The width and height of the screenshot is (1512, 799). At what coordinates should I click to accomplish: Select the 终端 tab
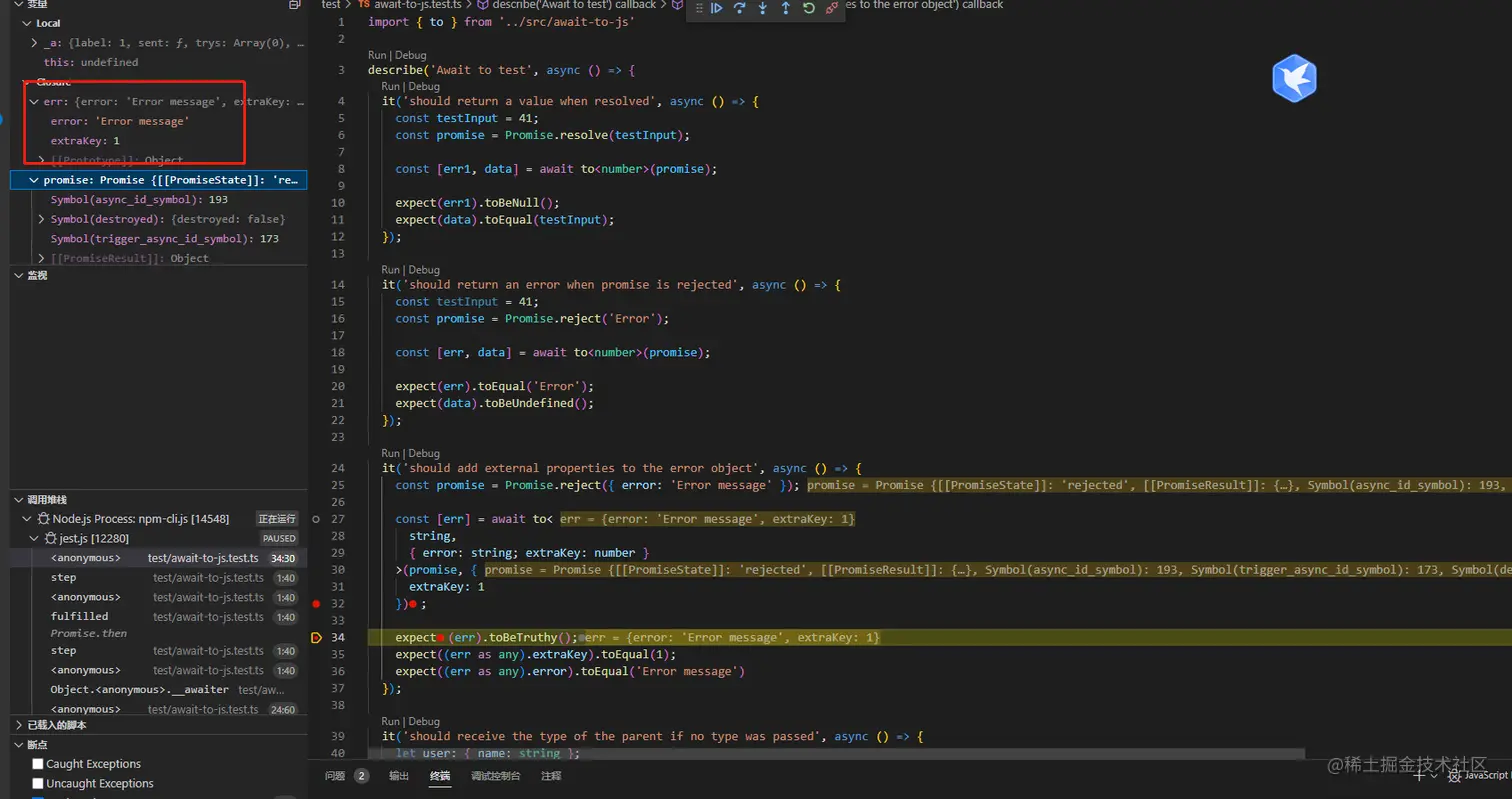440,776
